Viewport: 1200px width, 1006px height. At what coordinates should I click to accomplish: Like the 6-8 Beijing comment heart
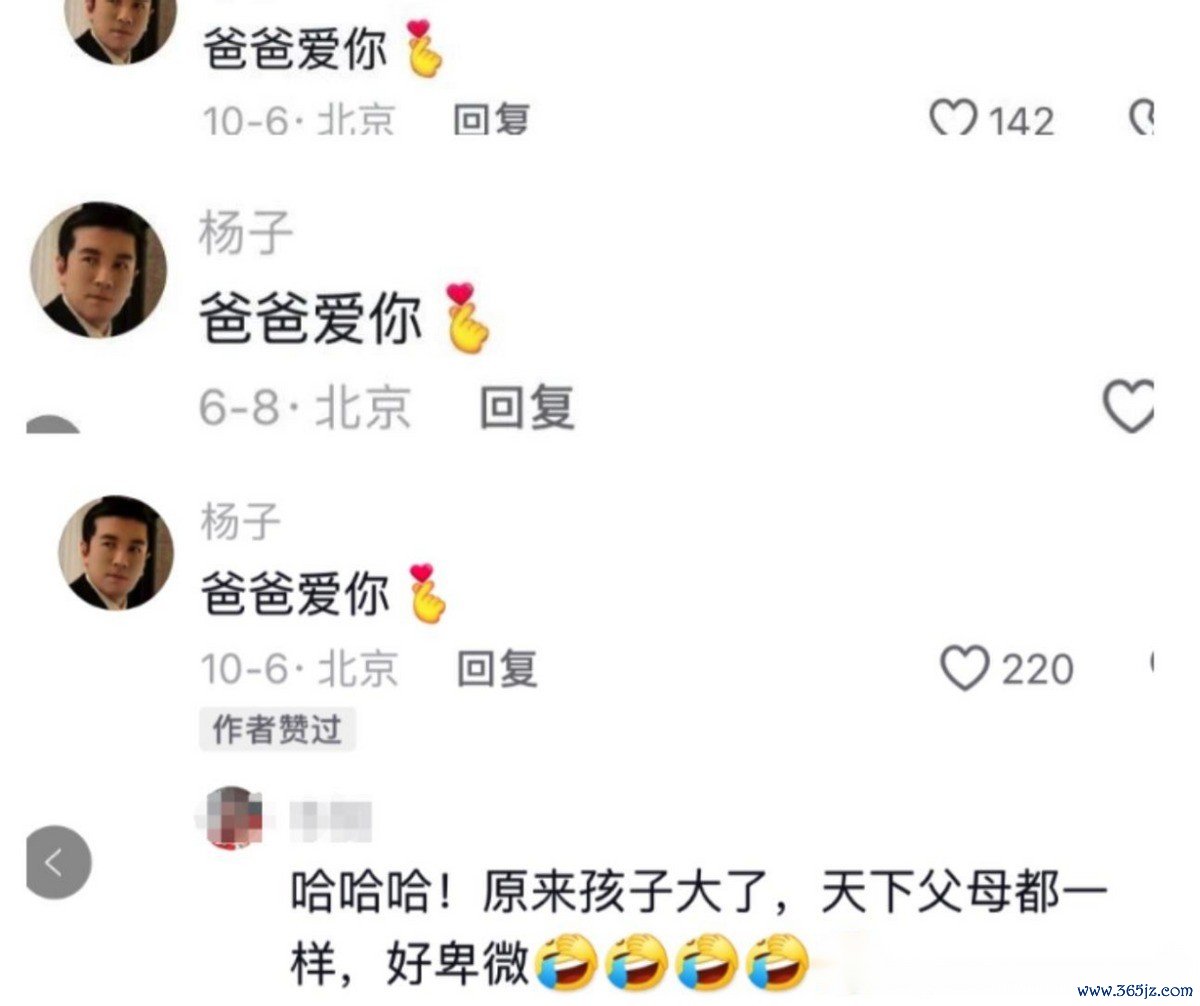click(x=1128, y=406)
